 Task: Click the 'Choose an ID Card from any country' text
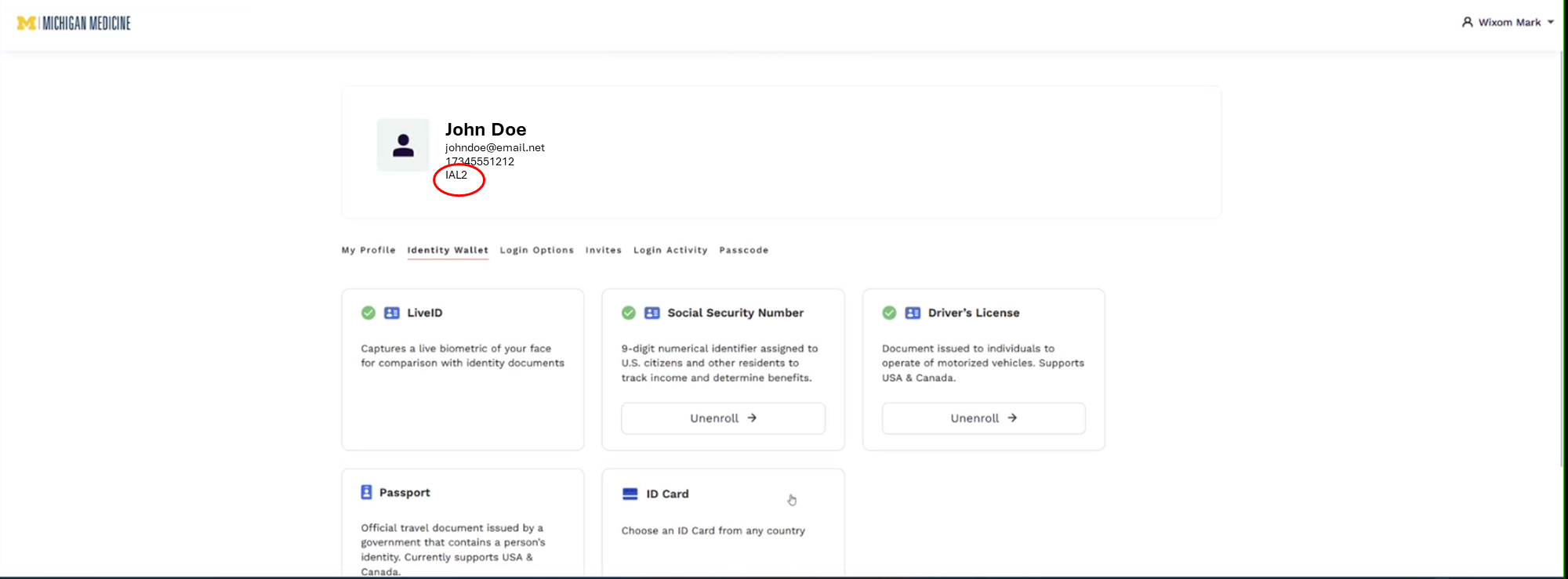pos(713,530)
